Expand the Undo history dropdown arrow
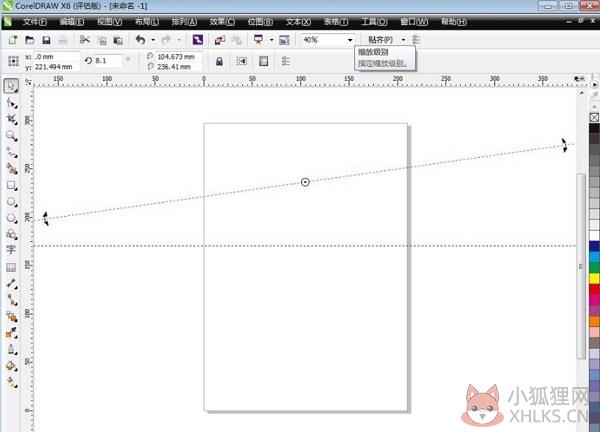This screenshot has height=432, width=600. [x=153, y=40]
